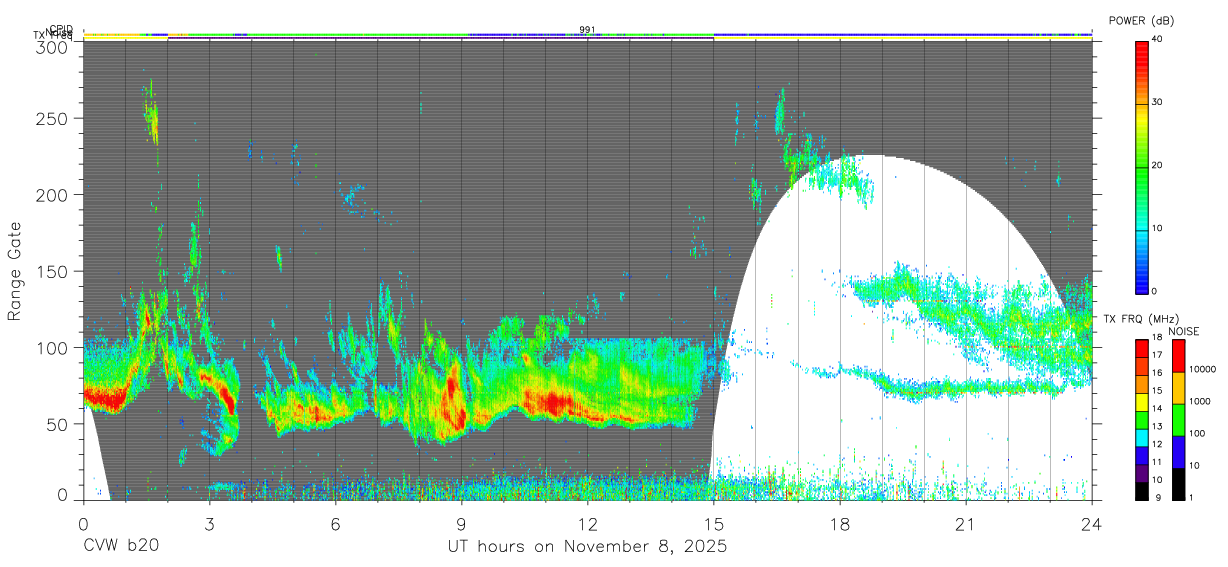
Task: Click the 21 hour tick label
Action: pos(965,524)
